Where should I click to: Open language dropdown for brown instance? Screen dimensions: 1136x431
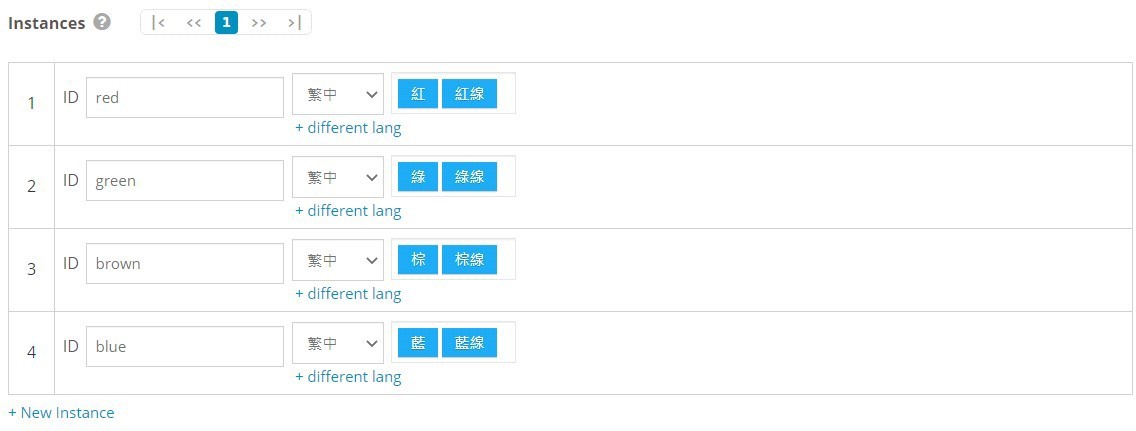coord(338,260)
